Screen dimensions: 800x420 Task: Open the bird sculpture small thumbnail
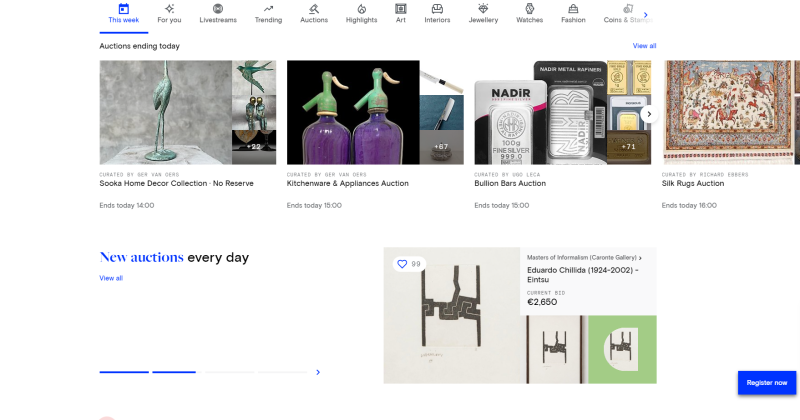tap(254, 77)
